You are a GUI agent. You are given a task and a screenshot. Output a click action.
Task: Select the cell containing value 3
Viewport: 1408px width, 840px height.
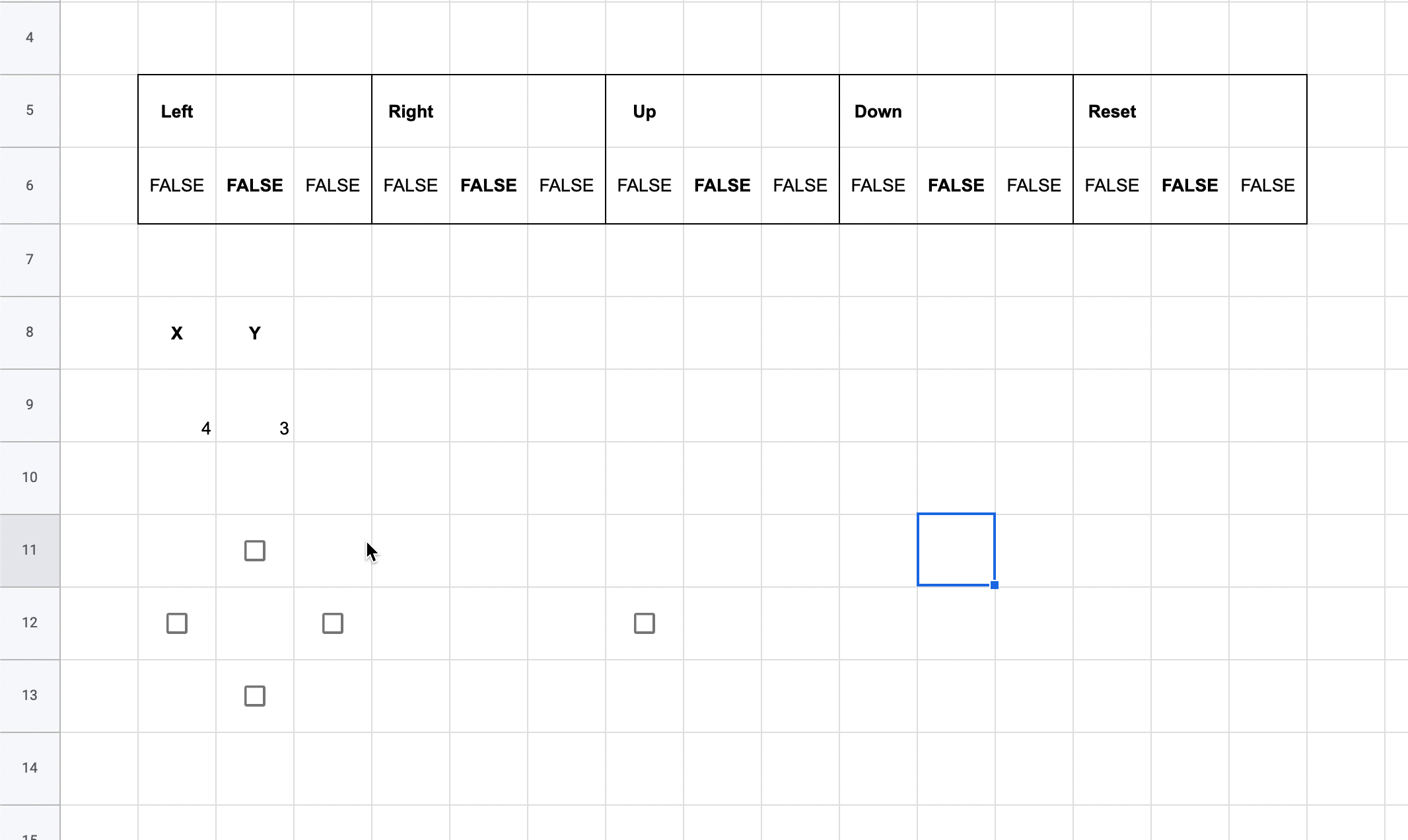255,405
